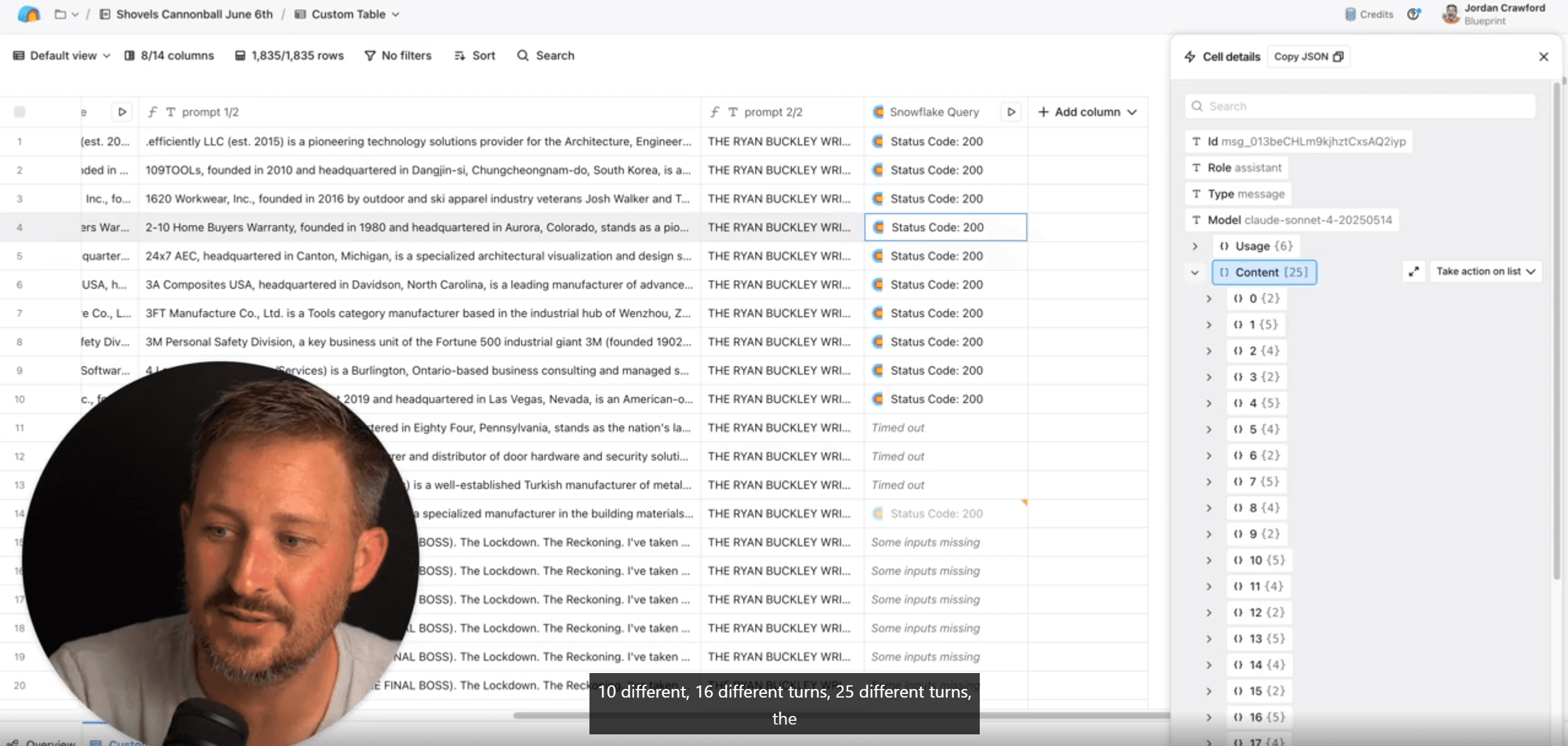Viewport: 1568px width, 746px height.
Task: Expand the Usage {6} node
Action: tap(1195, 246)
